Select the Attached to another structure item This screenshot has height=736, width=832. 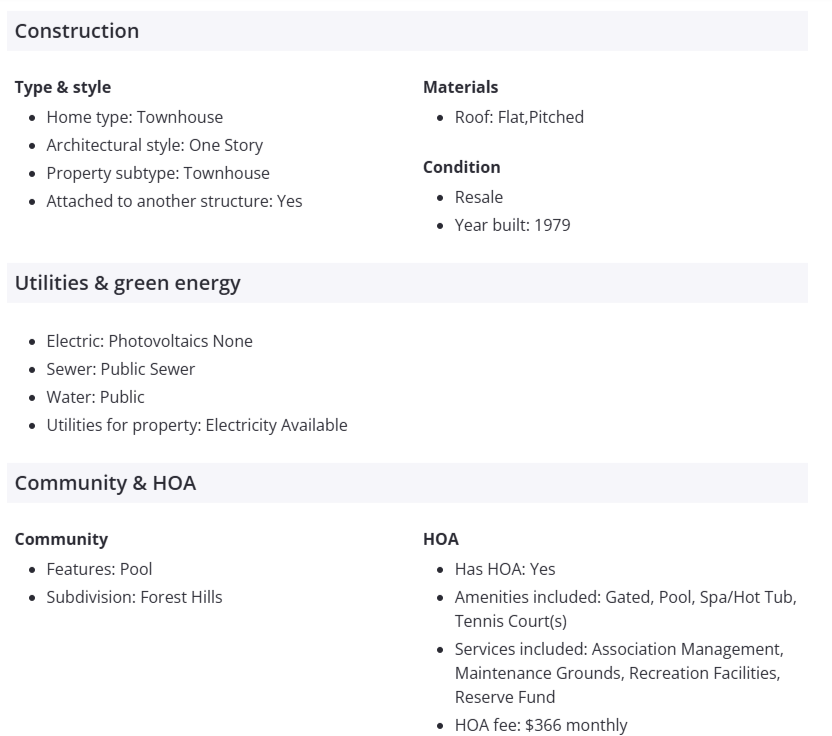(174, 201)
